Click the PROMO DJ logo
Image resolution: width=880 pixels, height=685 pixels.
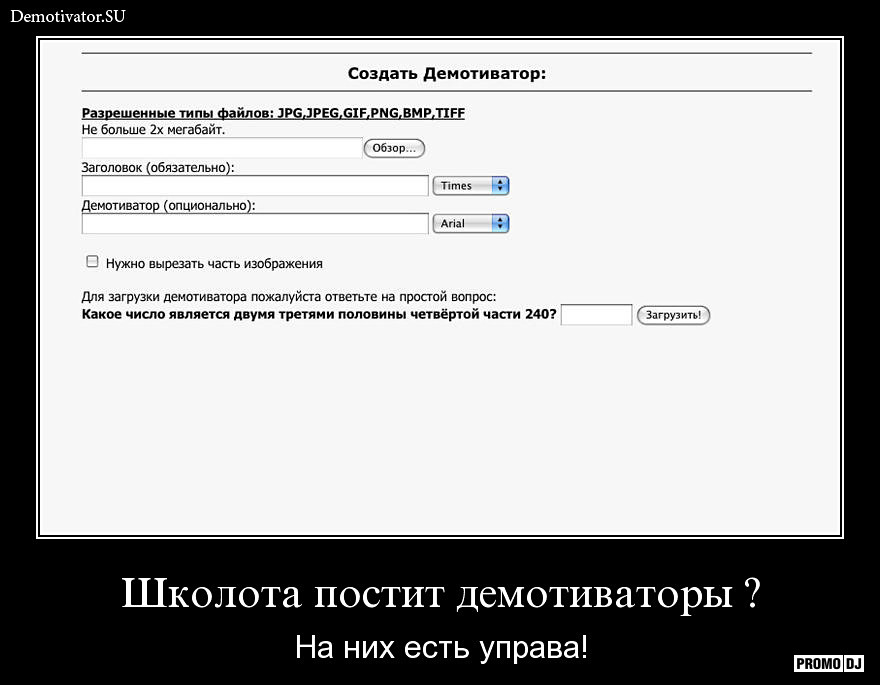pos(829,663)
